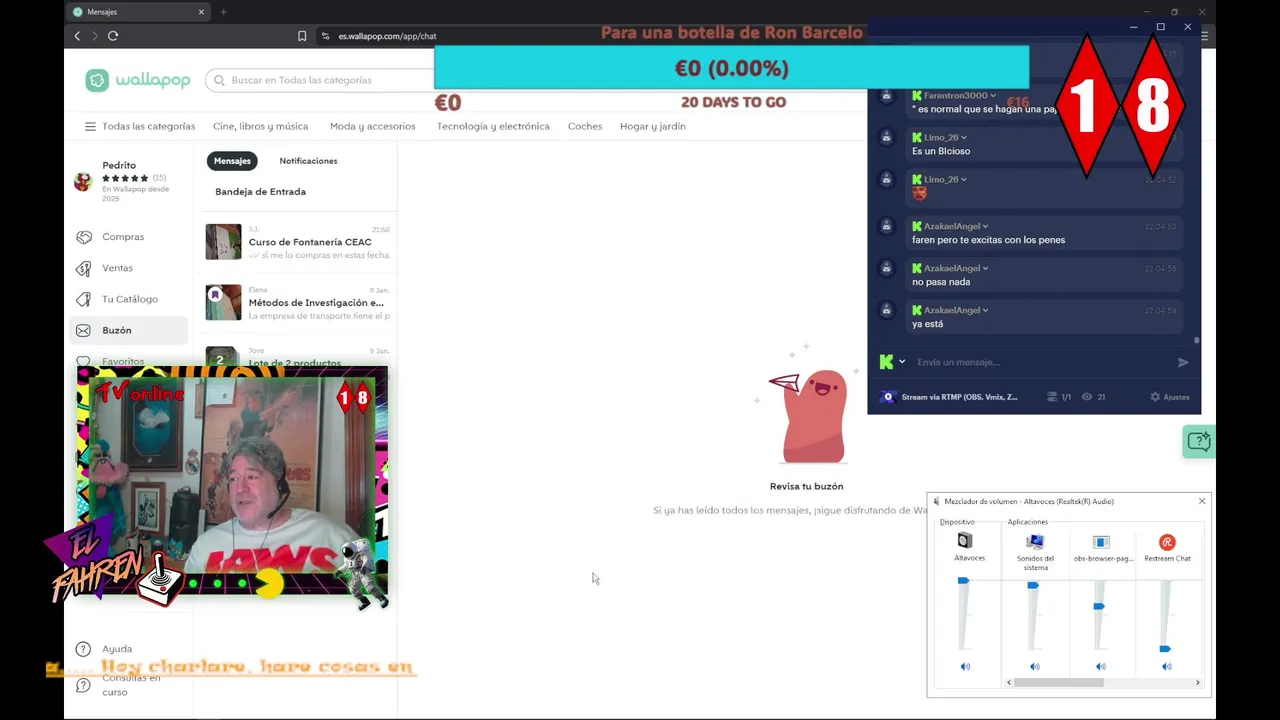Viewport: 1280px width, 720px height.
Task: Click the mixer horizontal scrollbar left arrow
Action: click(1009, 683)
